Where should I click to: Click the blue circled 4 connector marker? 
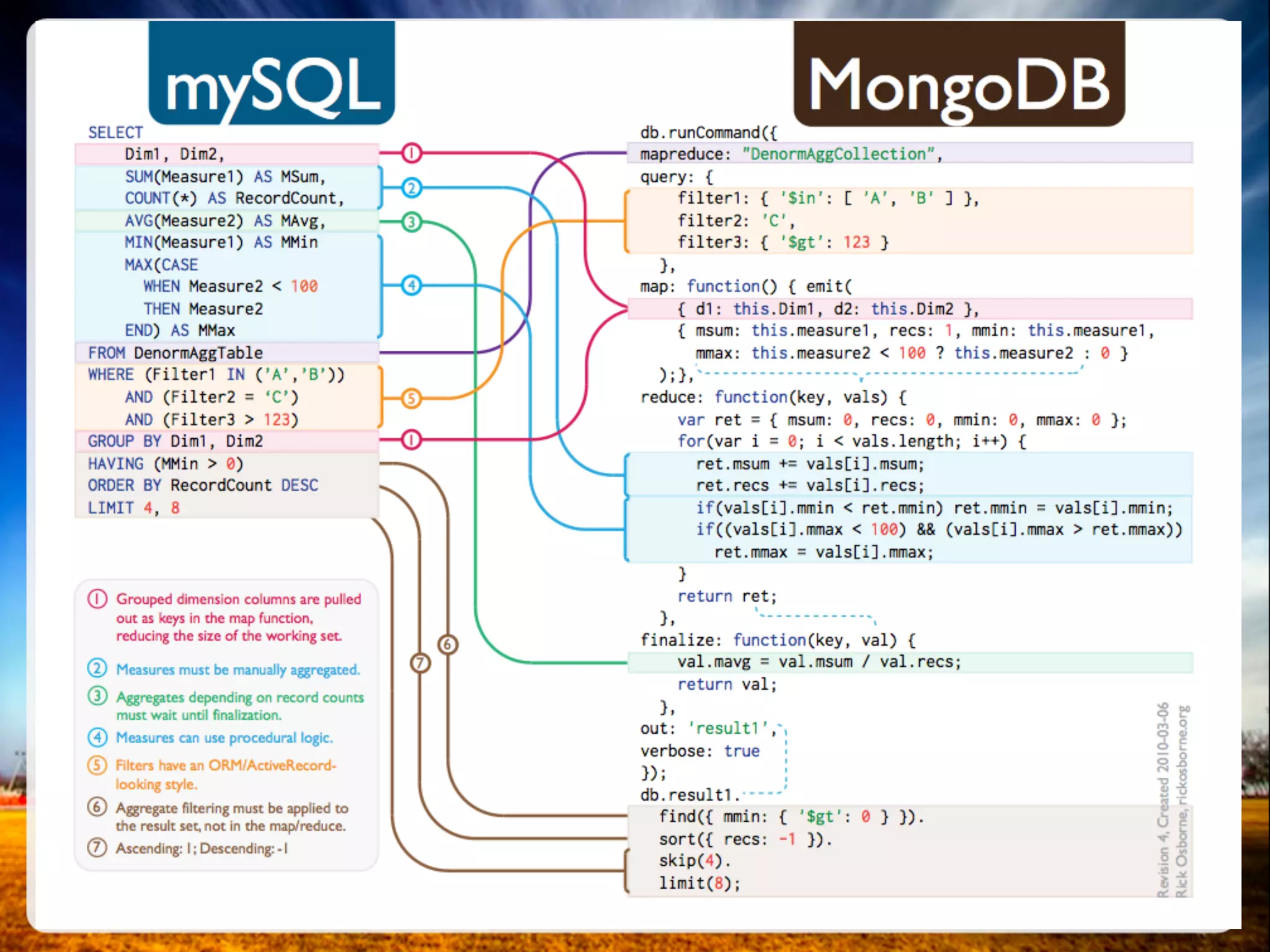click(x=411, y=286)
